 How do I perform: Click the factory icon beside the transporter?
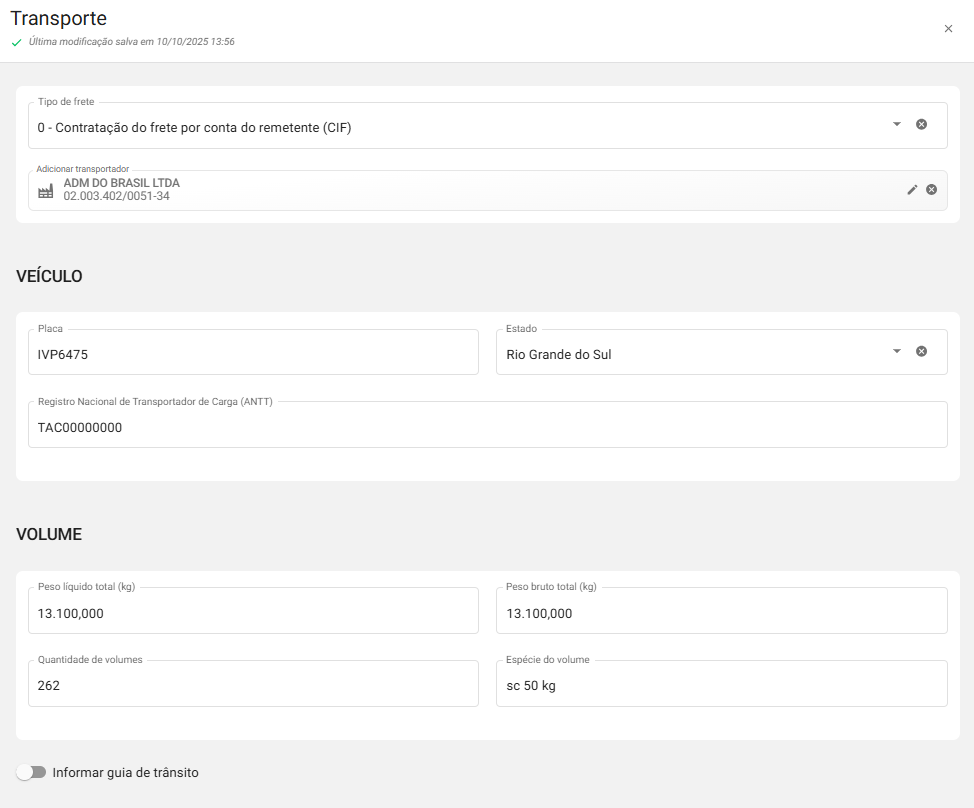point(45,191)
